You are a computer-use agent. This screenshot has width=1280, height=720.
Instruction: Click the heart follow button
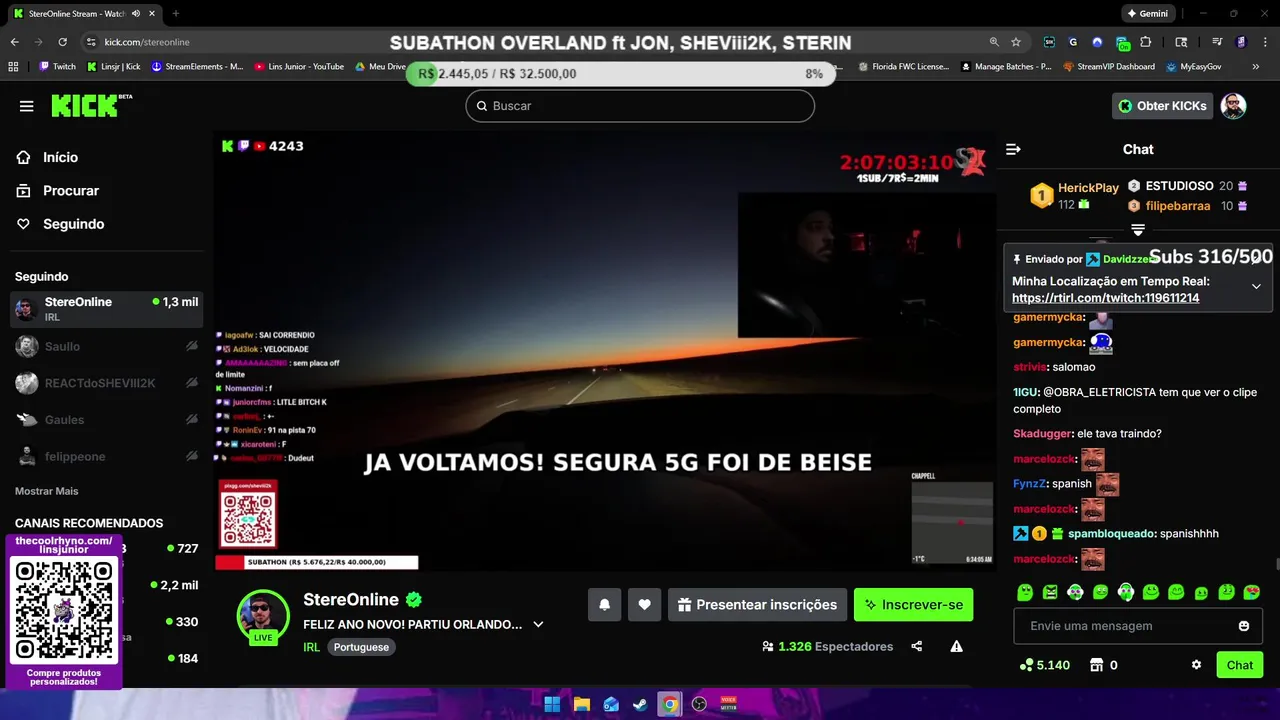click(645, 605)
